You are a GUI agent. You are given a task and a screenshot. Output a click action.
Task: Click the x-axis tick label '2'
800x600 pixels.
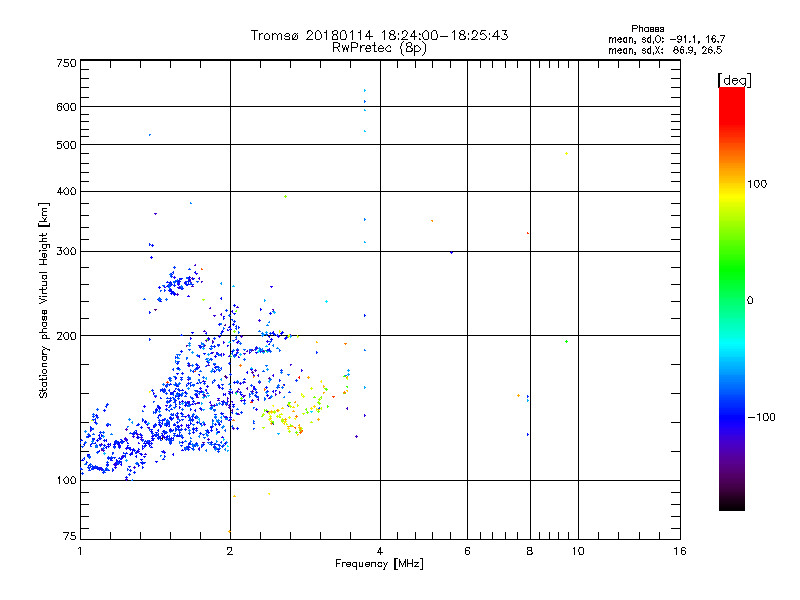[x=230, y=551]
